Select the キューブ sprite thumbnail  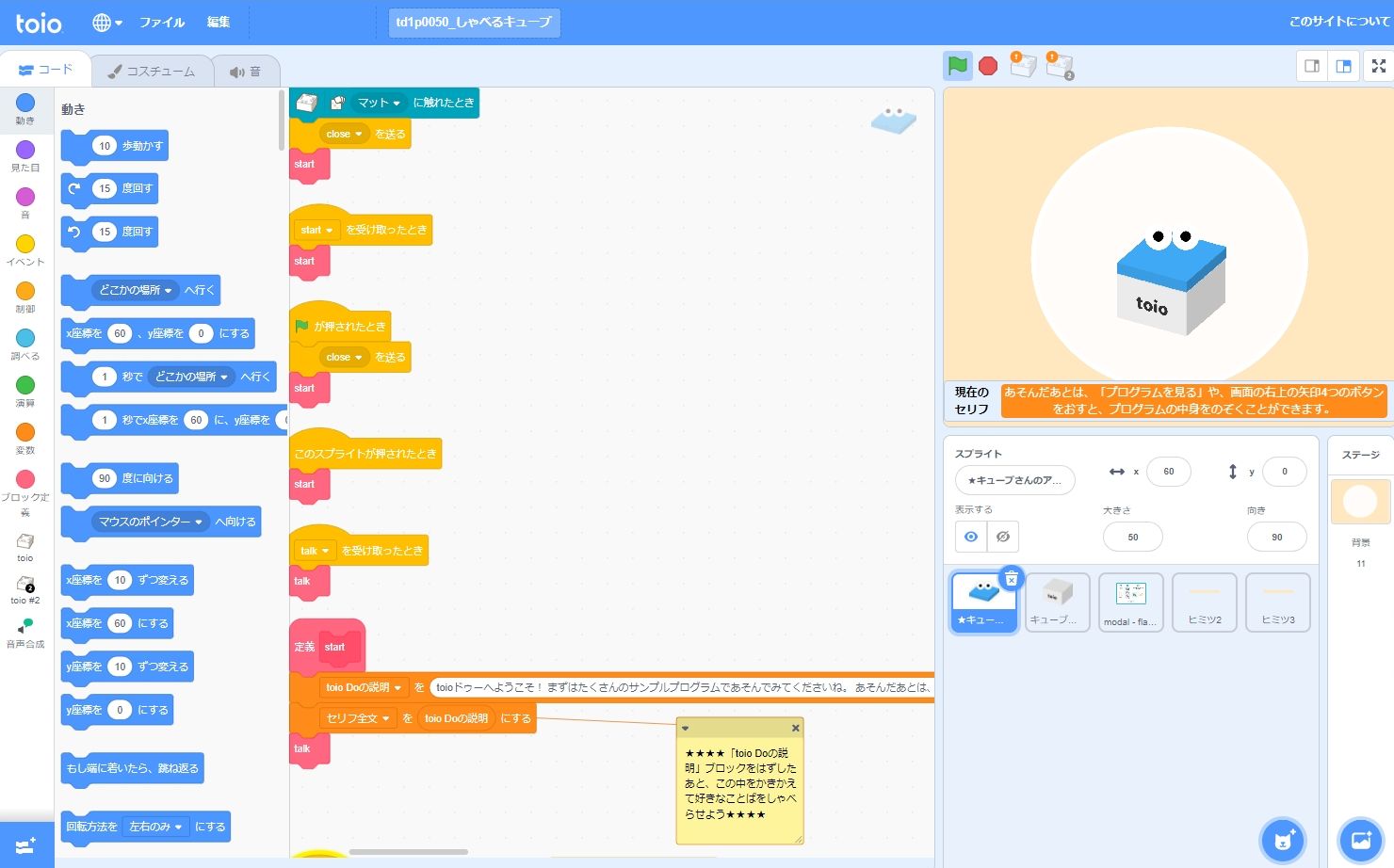[1058, 603]
